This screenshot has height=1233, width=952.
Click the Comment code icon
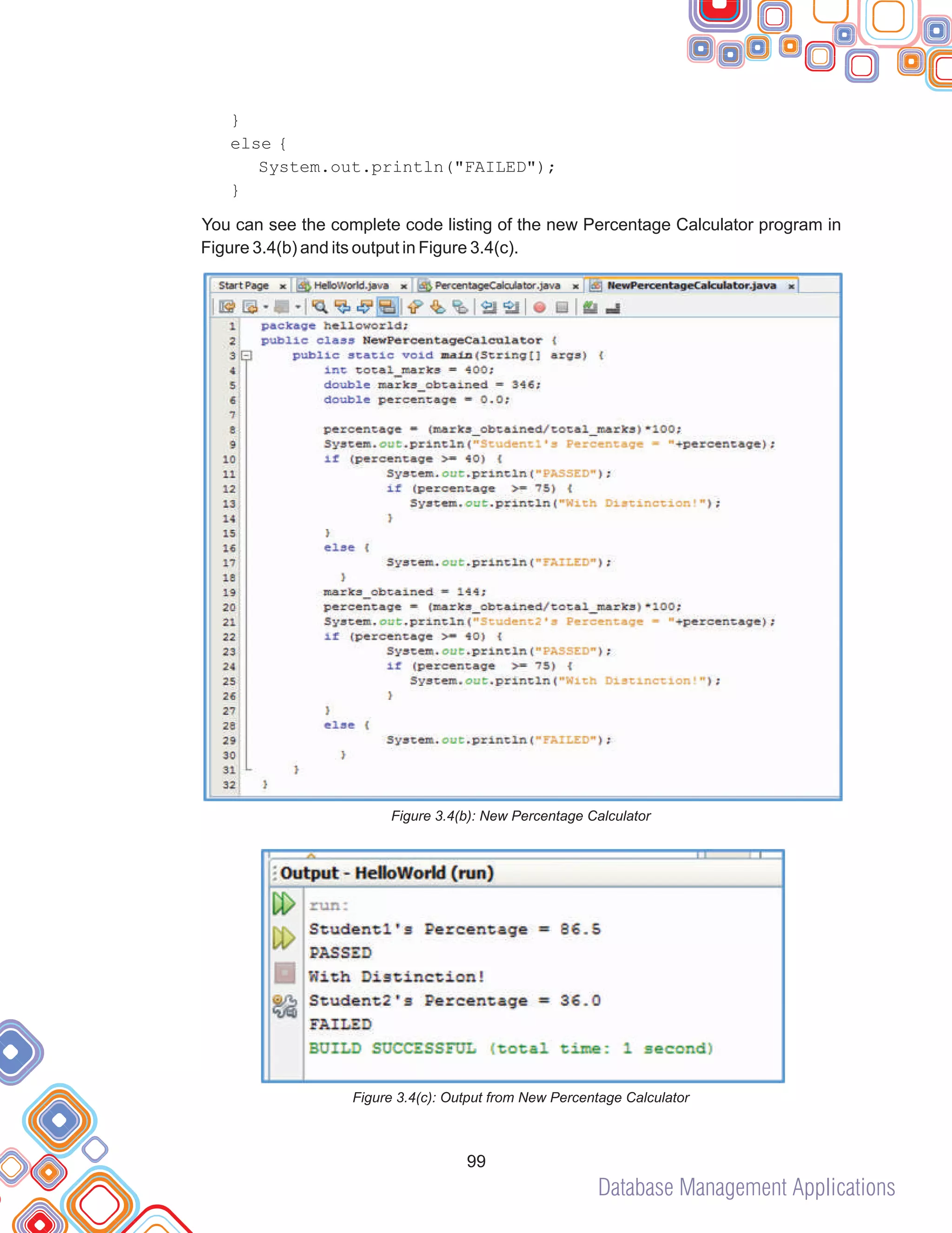pyautogui.click(x=590, y=307)
